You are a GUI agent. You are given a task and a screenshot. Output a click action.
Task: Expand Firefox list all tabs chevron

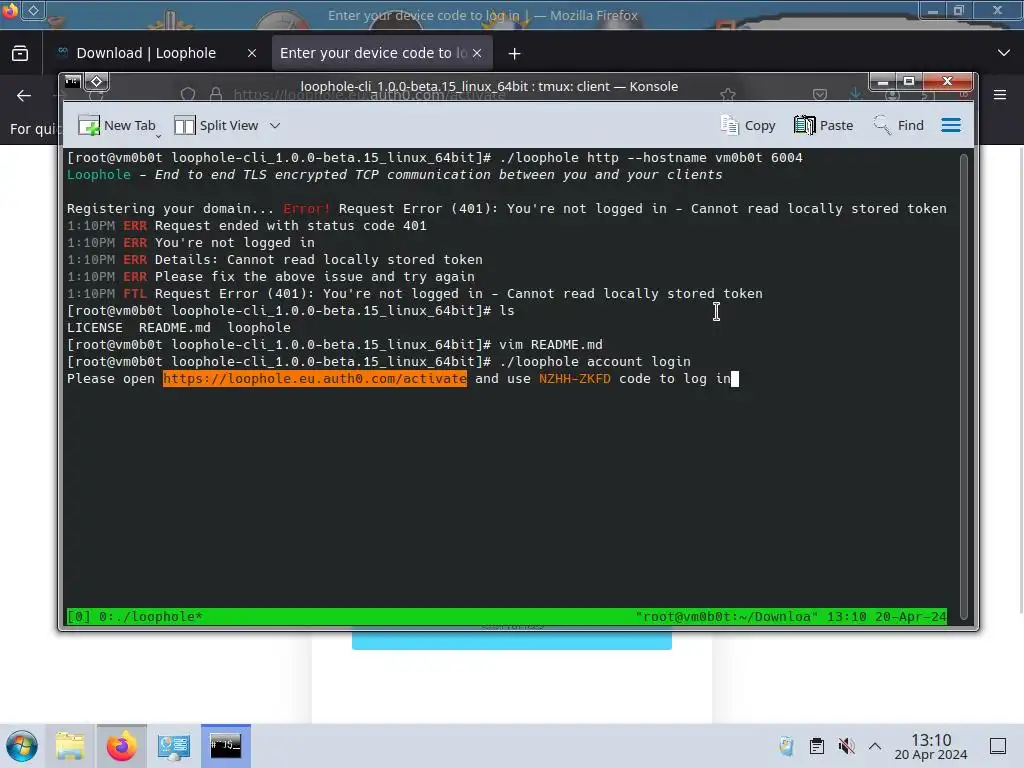coord(1004,53)
